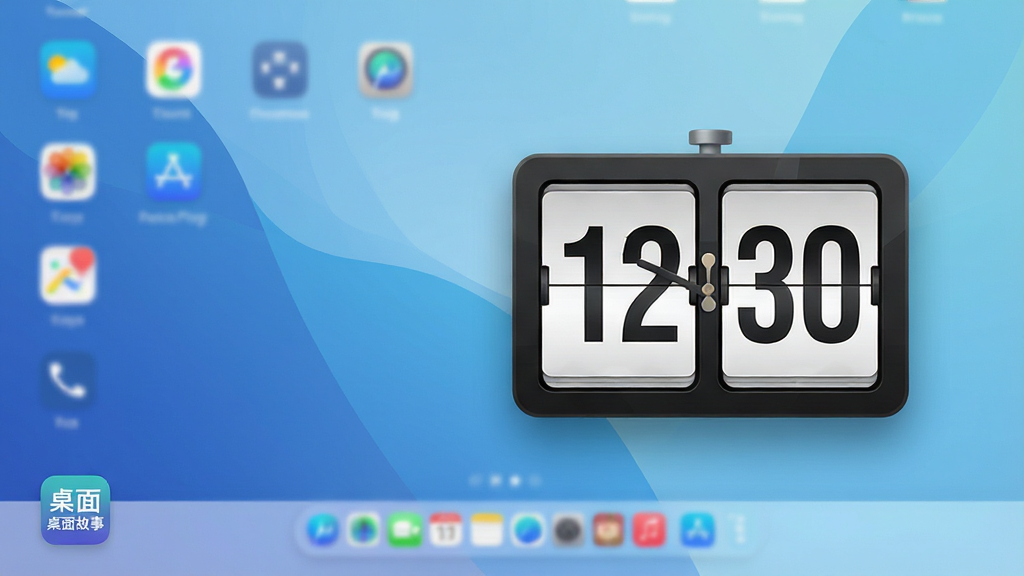Click the first blue icon in the dock

point(323,530)
